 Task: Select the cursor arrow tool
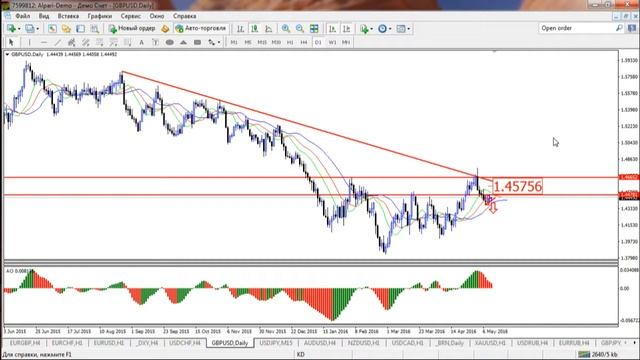pyautogui.click(x=11, y=42)
